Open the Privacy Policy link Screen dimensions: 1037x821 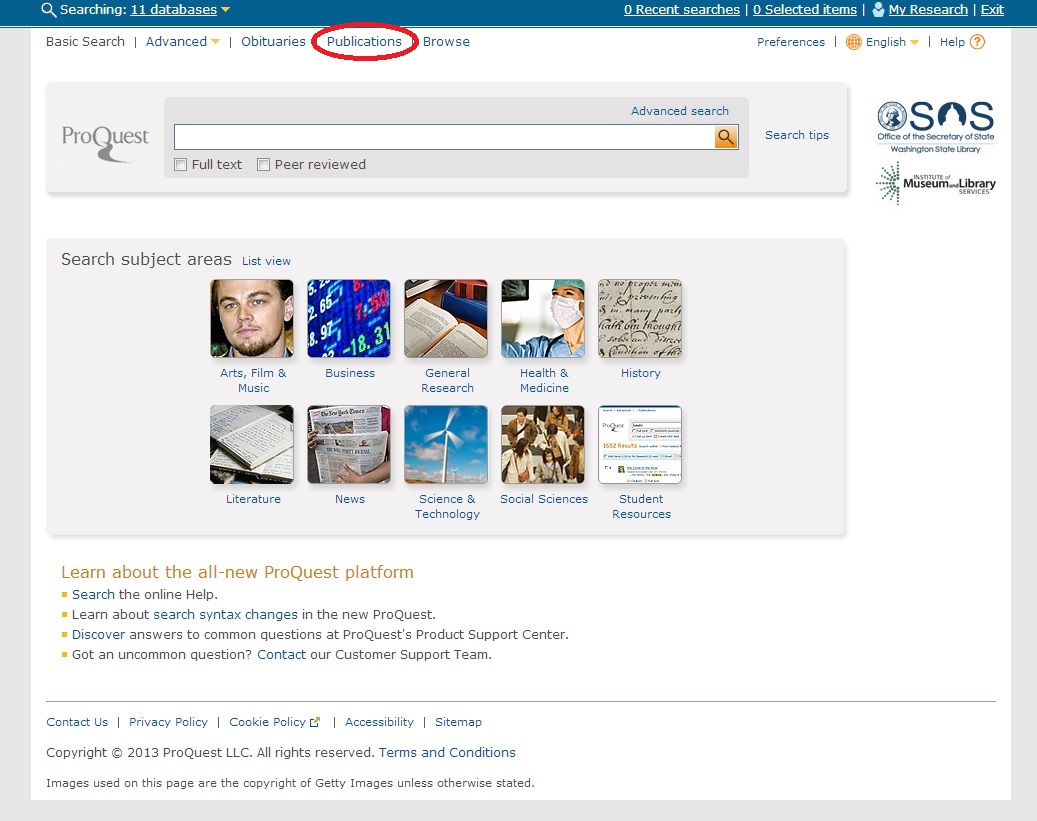pos(169,722)
